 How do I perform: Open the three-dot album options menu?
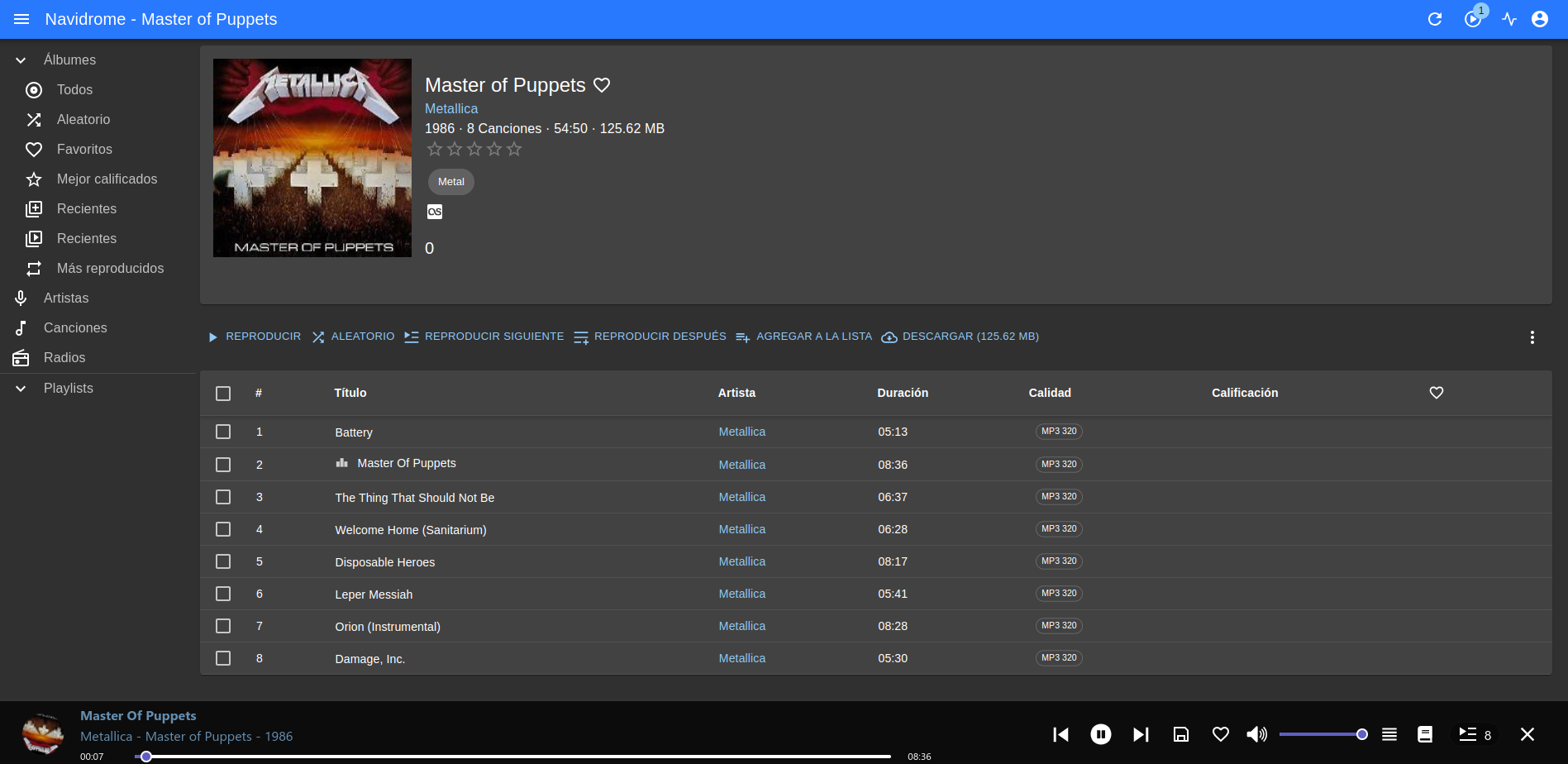(x=1532, y=337)
